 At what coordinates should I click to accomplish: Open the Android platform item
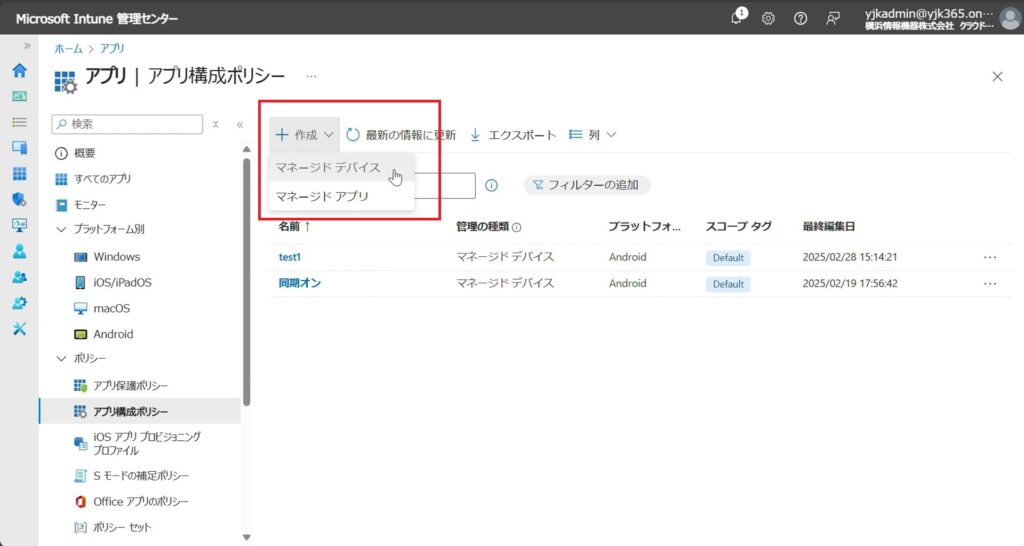click(x=113, y=334)
